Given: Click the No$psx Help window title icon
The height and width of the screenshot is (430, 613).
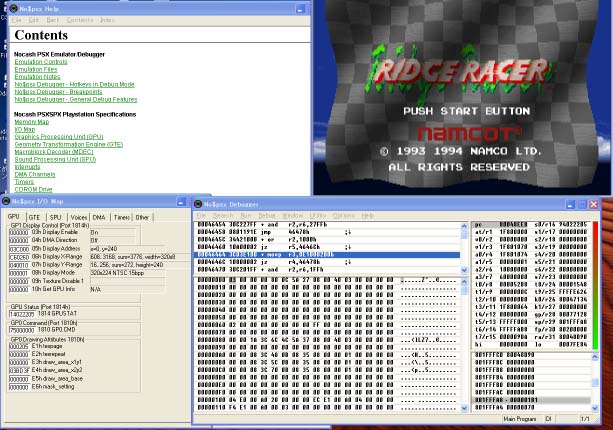Looking at the screenshot, I should click(13, 8).
